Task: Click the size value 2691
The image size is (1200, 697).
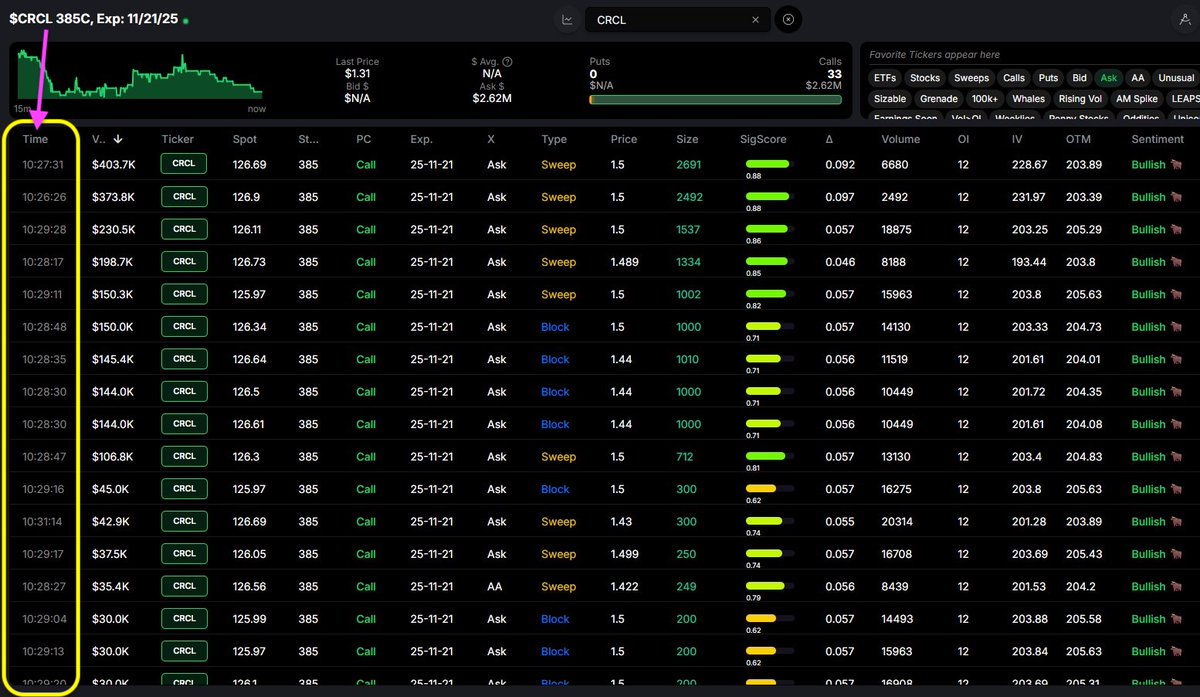Action: (689, 165)
